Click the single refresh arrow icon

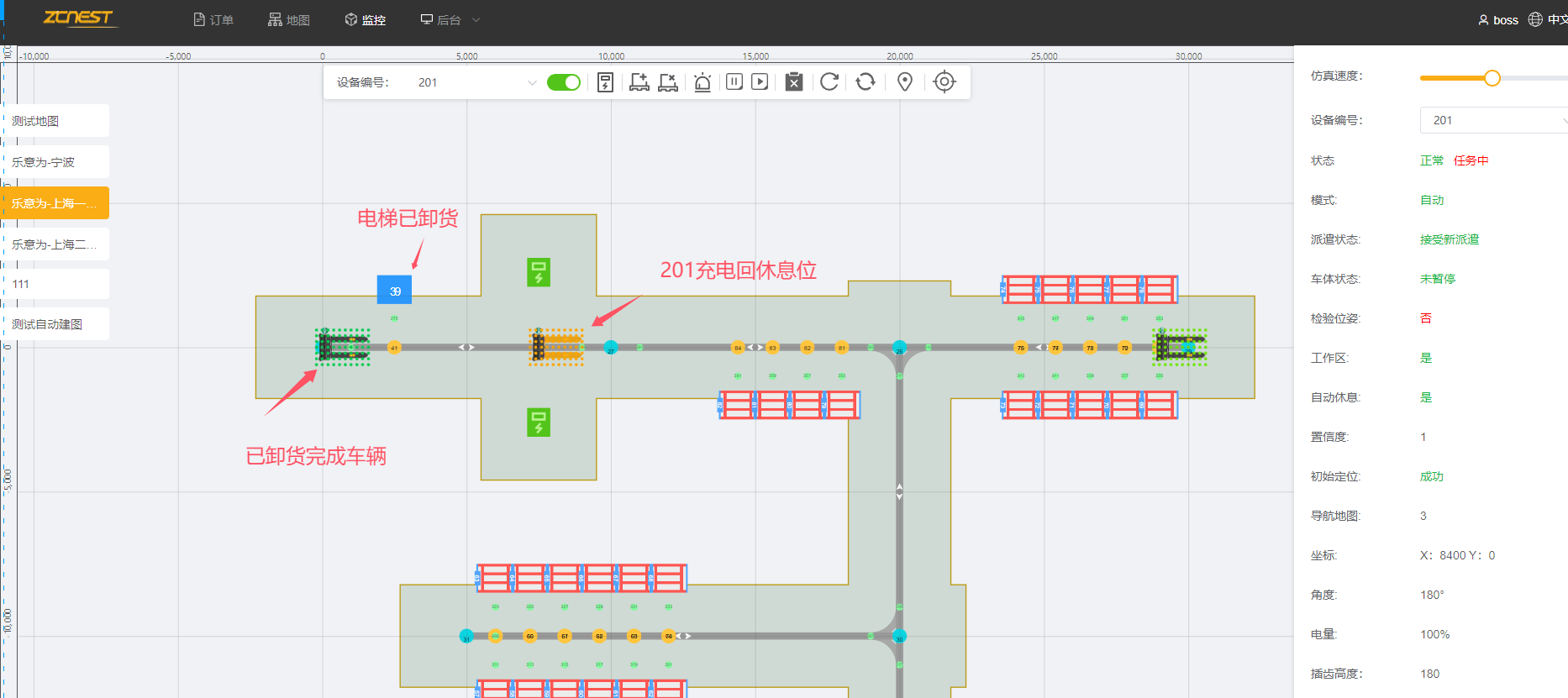[829, 81]
